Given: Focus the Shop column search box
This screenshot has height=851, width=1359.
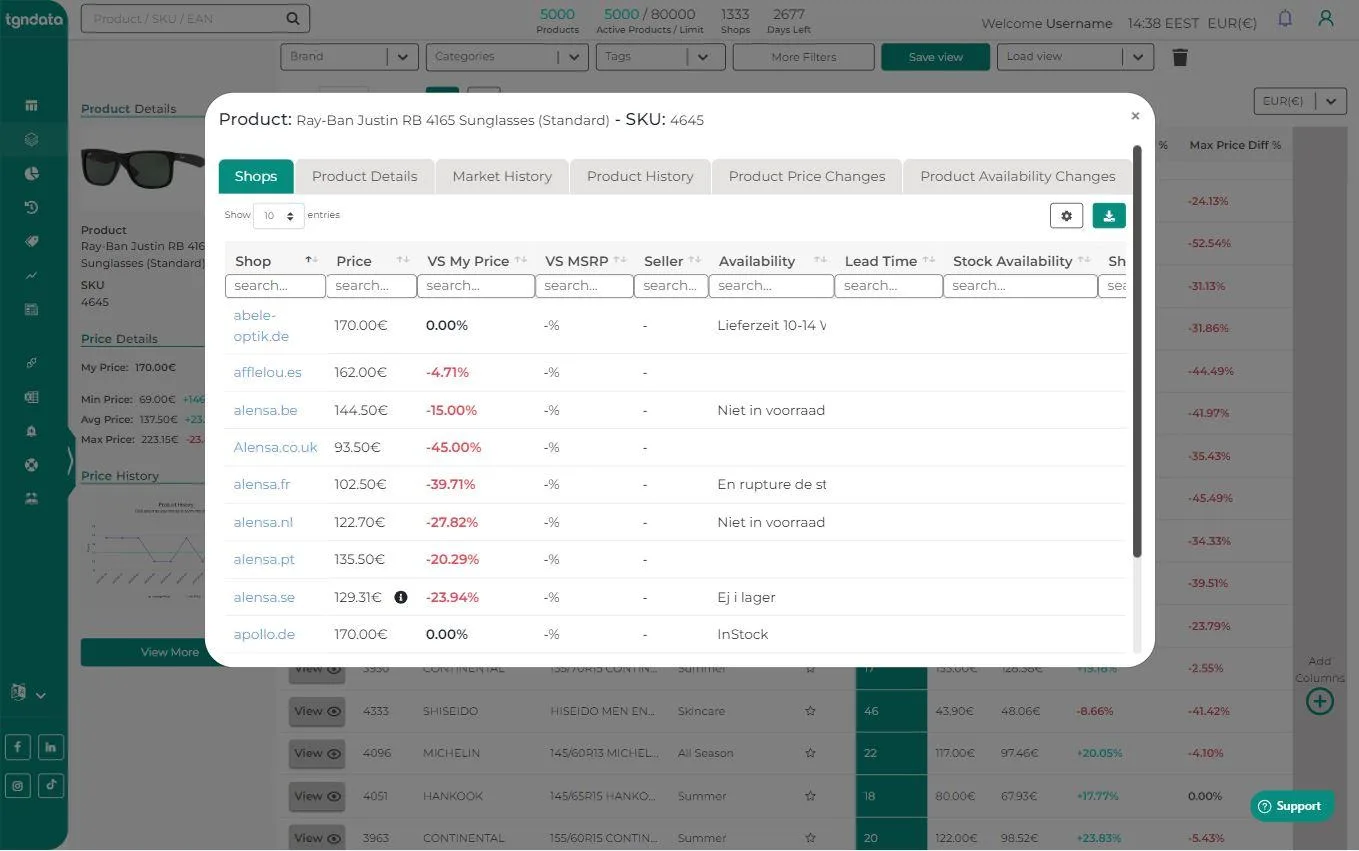Looking at the screenshot, I should point(275,286).
